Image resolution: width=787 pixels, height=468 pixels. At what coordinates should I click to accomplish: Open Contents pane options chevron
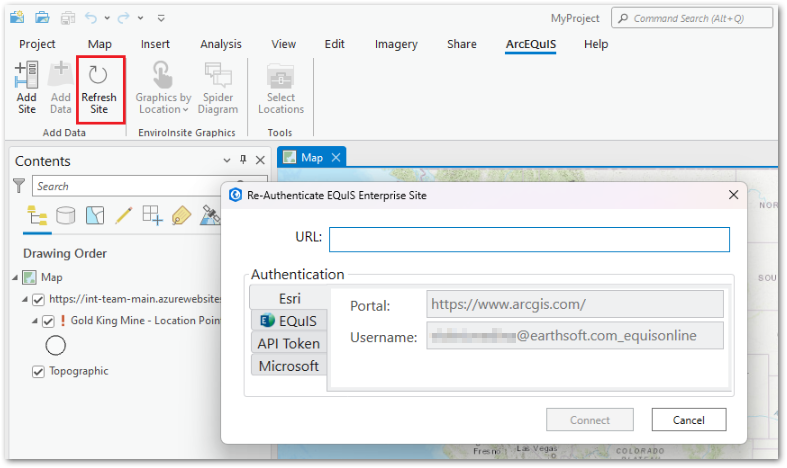click(227, 160)
